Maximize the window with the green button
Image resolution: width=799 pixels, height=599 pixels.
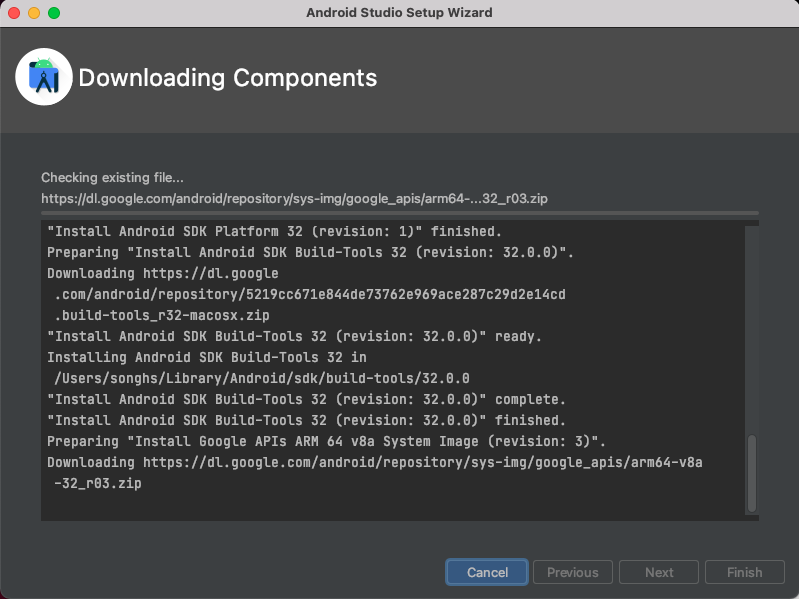pyautogui.click(x=54, y=13)
